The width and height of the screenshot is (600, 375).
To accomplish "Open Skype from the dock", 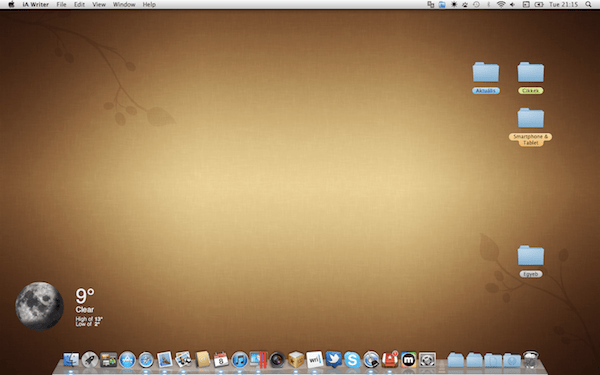I will tap(352, 360).
